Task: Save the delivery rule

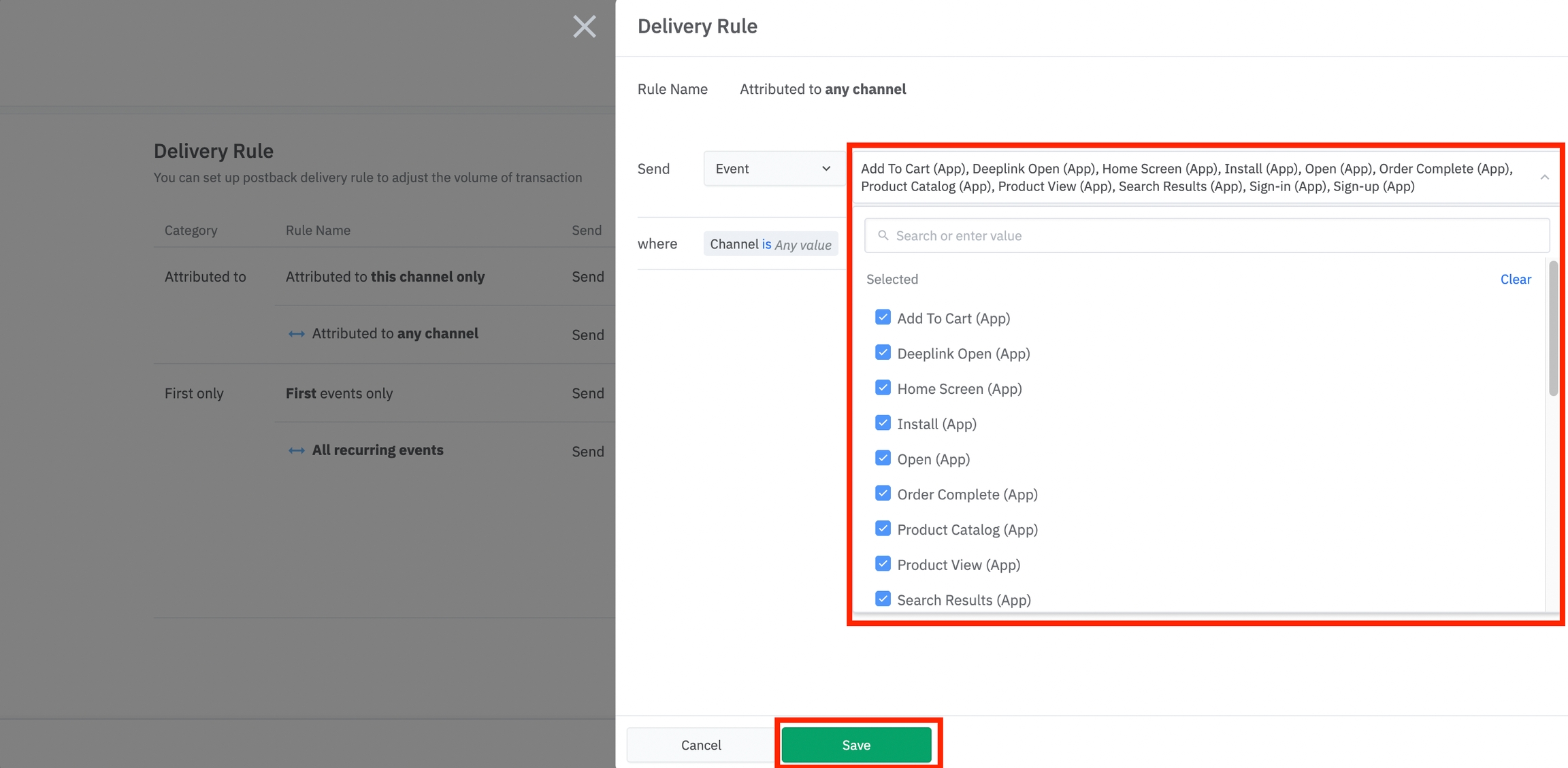Action: tap(855, 745)
